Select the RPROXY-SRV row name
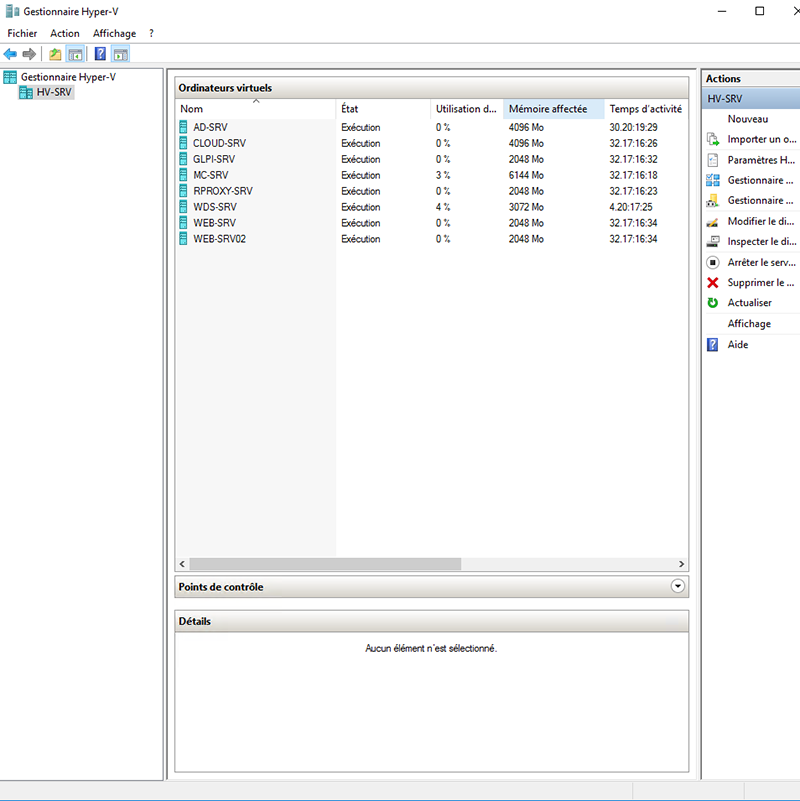 pyautogui.click(x=223, y=191)
